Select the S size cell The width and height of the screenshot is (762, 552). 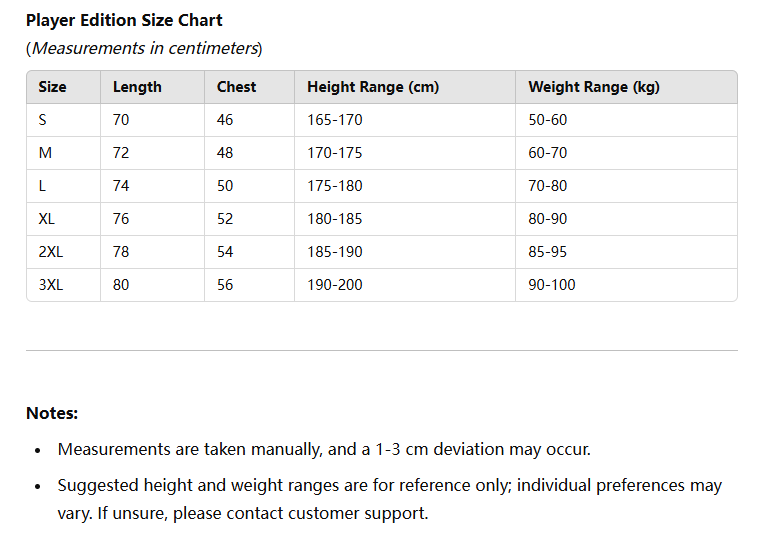click(64, 120)
